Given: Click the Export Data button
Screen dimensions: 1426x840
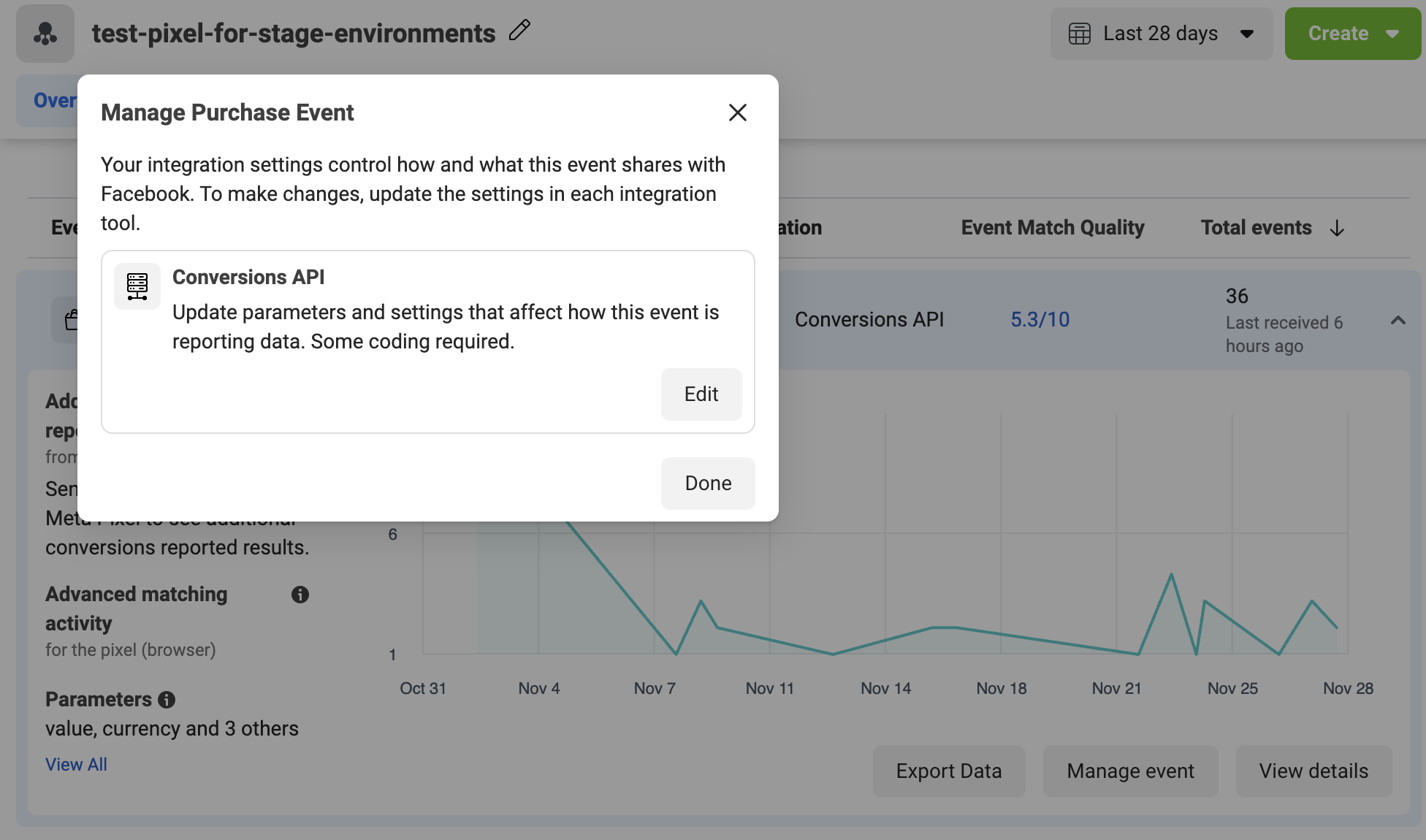Looking at the screenshot, I should click(949, 771).
